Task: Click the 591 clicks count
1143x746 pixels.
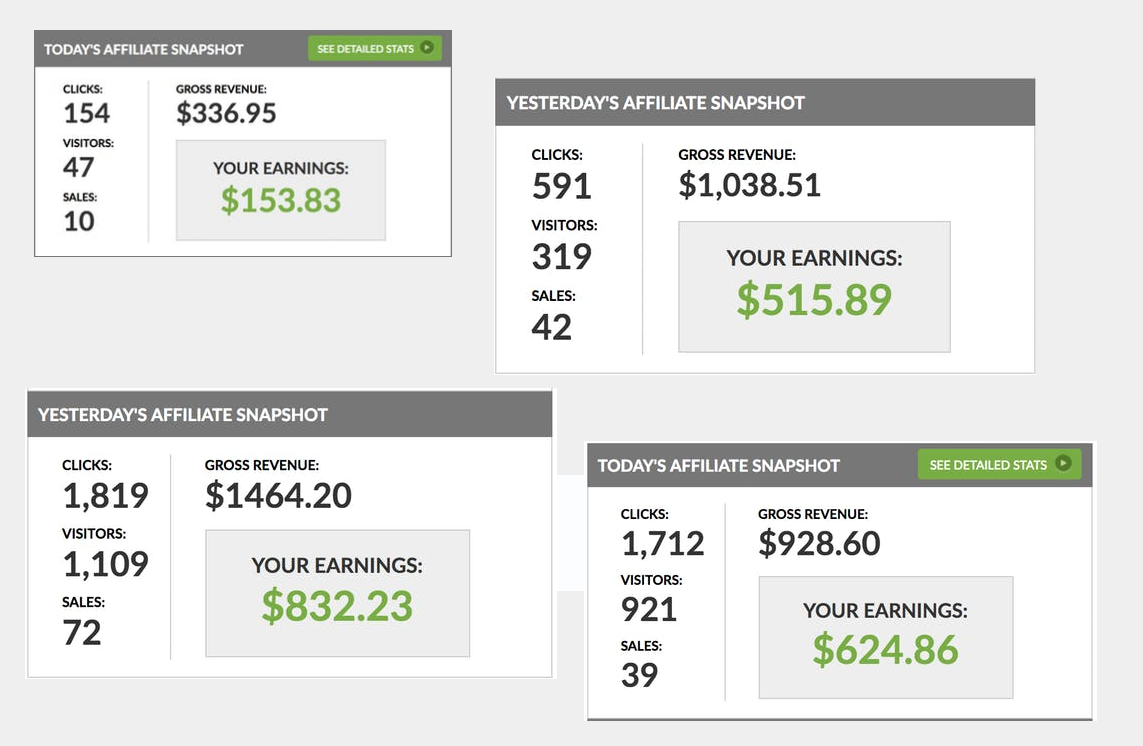Action: pyautogui.click(x=561, y=185)
